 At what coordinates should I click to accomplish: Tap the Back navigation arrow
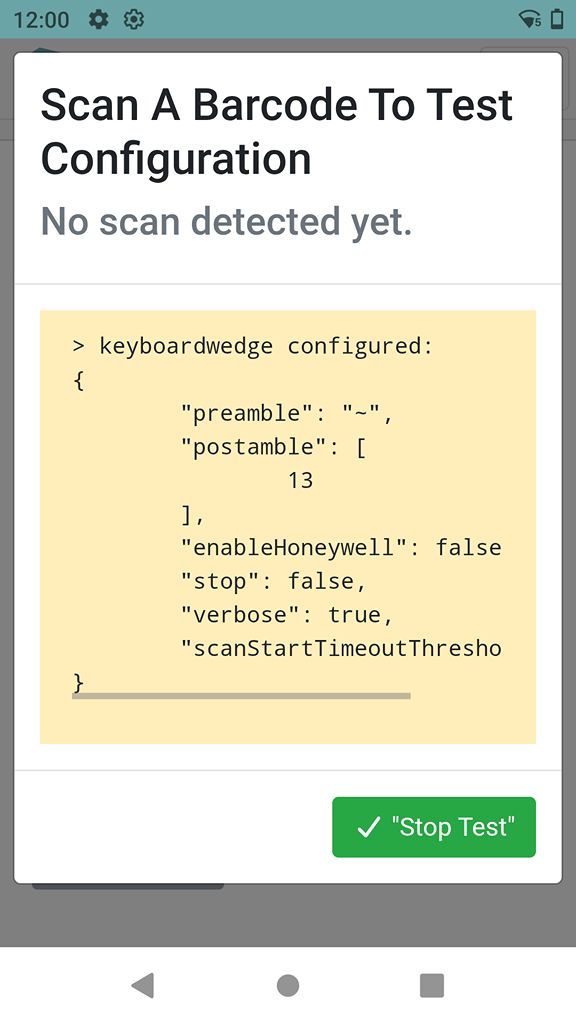pyautogui.click(x=143, y=984)
